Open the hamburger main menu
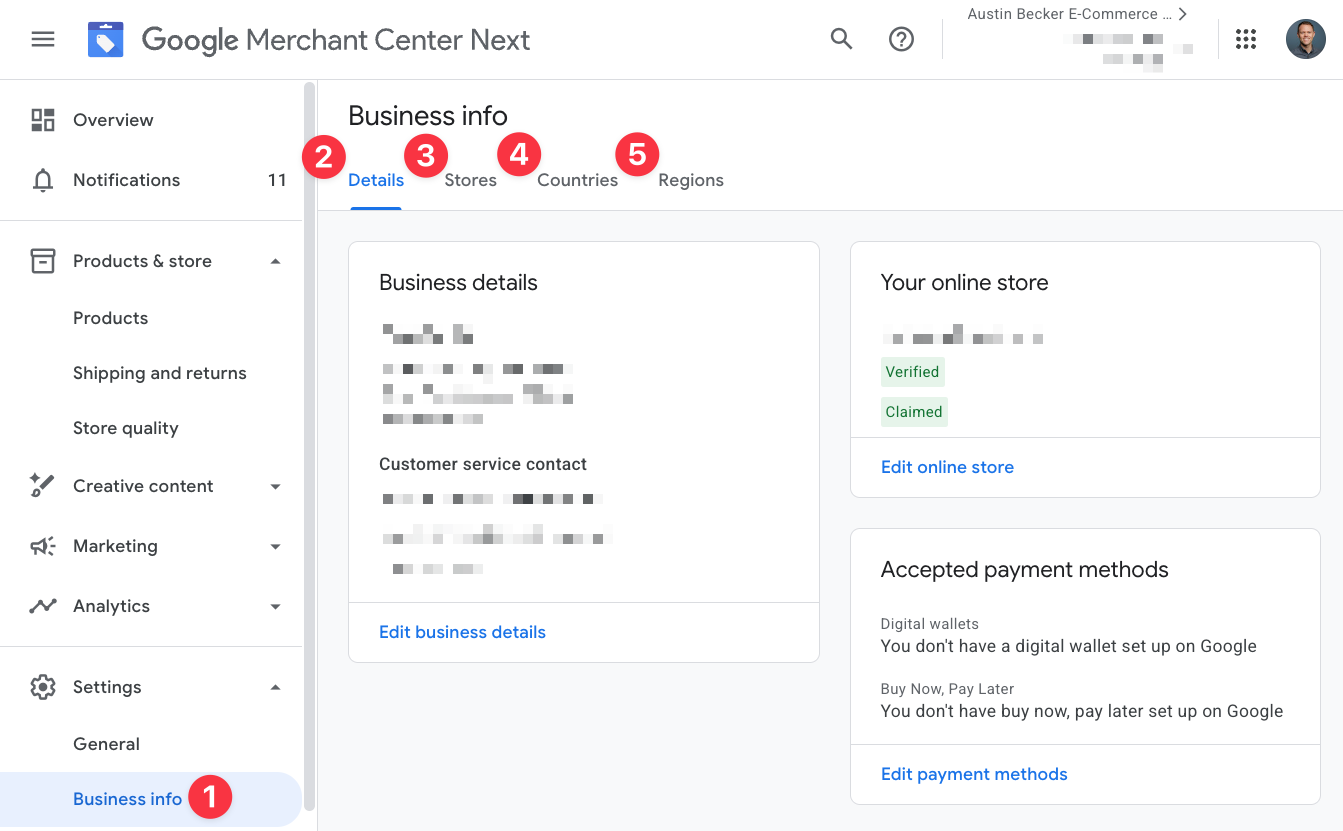This screenshot has width=1343, height=831. (43, 39)
